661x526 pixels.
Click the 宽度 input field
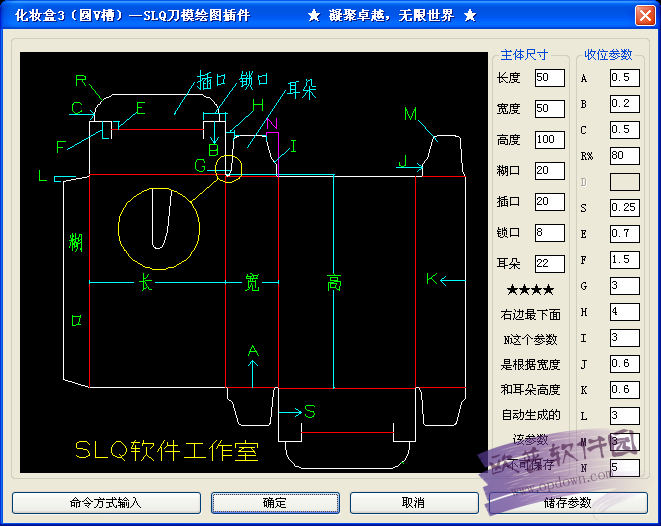click(550, 109)
